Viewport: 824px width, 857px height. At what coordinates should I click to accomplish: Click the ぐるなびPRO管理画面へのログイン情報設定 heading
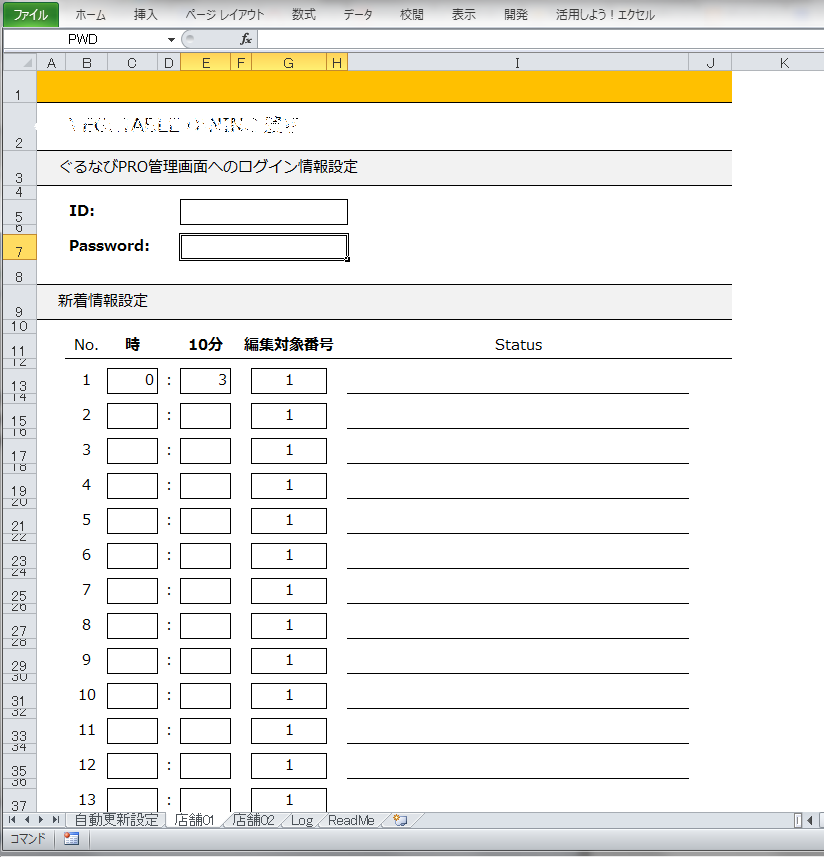[x=208, y=167]
